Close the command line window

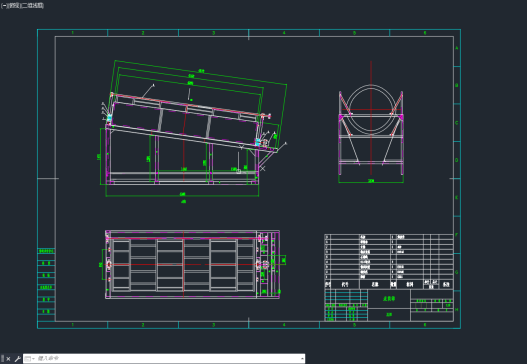pos(8,359)
